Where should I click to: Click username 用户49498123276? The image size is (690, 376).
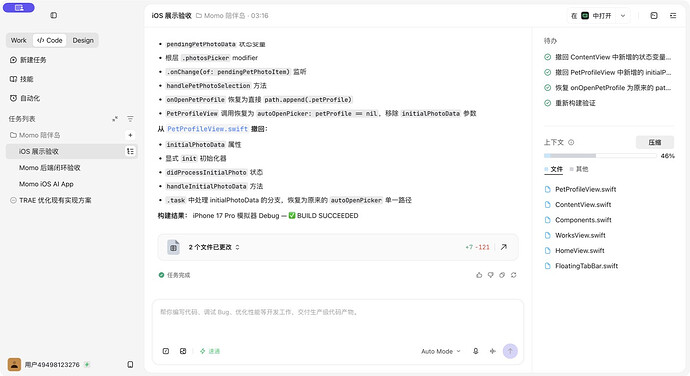(52, 365)
